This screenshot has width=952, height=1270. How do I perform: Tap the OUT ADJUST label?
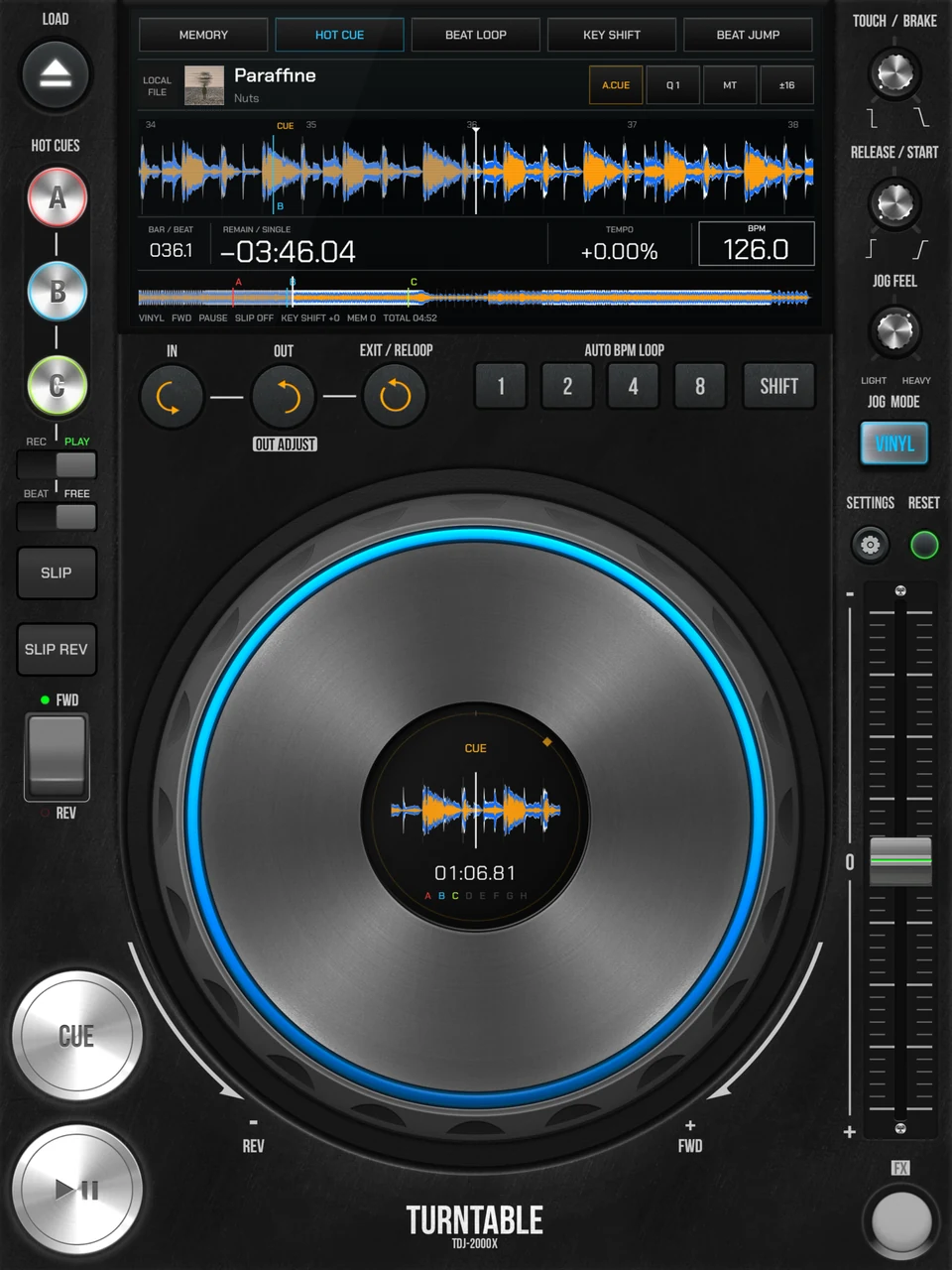click(x=285, y=444)
